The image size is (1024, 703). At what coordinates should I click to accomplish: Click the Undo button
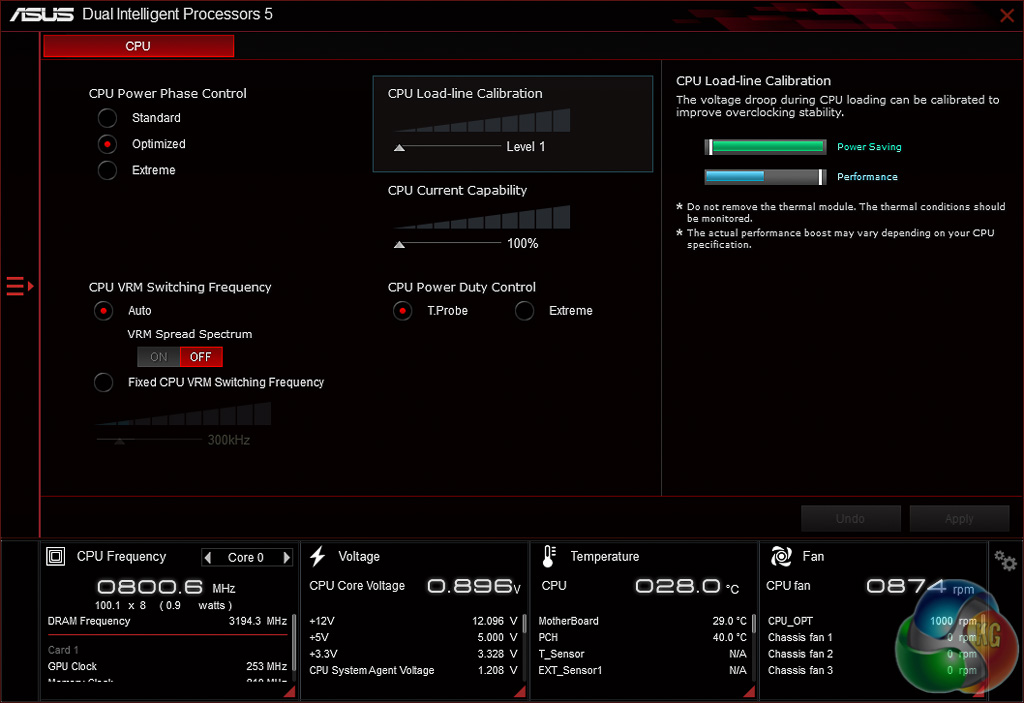click(x=850, y=519)
